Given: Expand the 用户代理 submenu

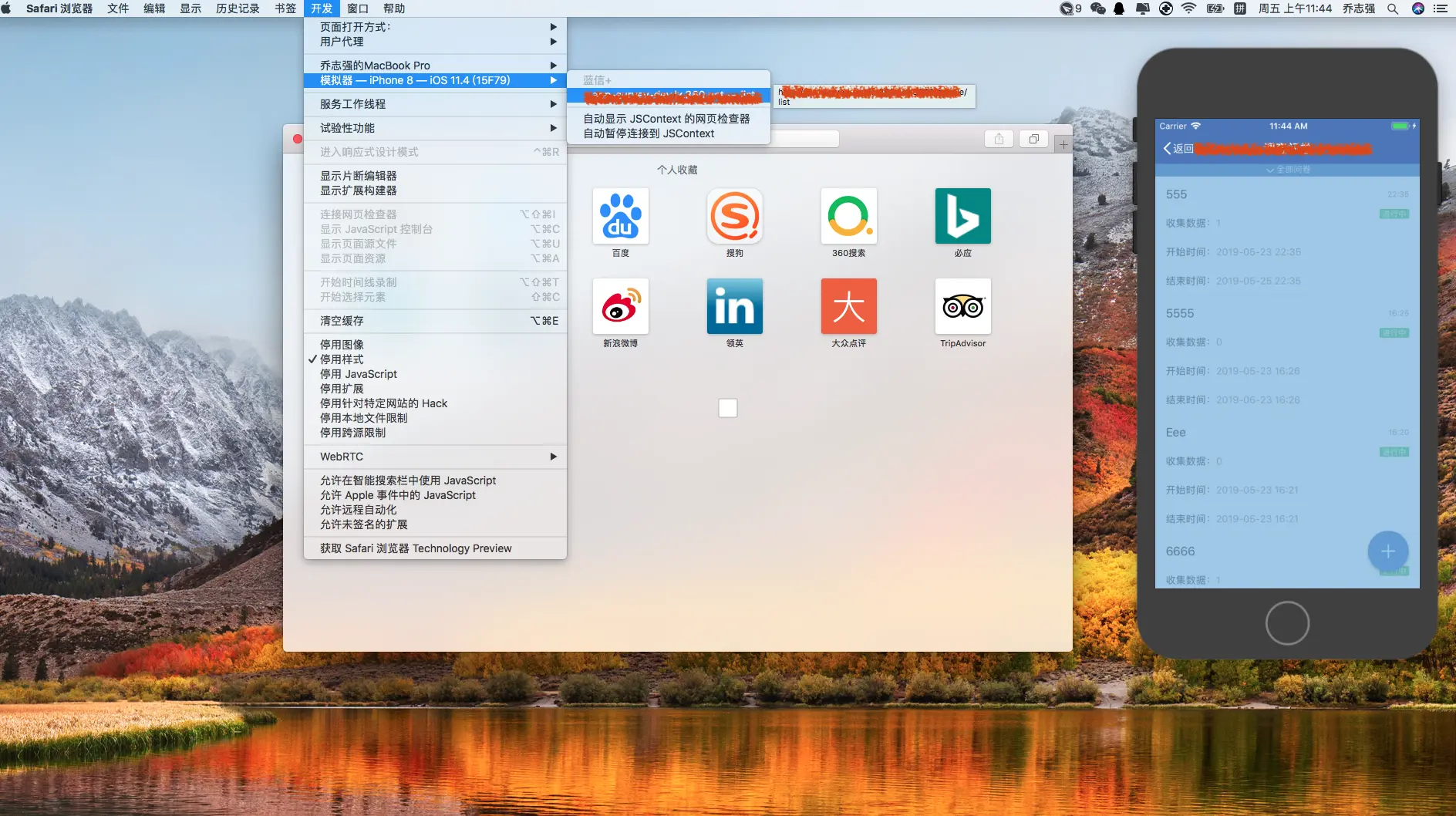Looking at the screenshot, I should pos(435,42).
